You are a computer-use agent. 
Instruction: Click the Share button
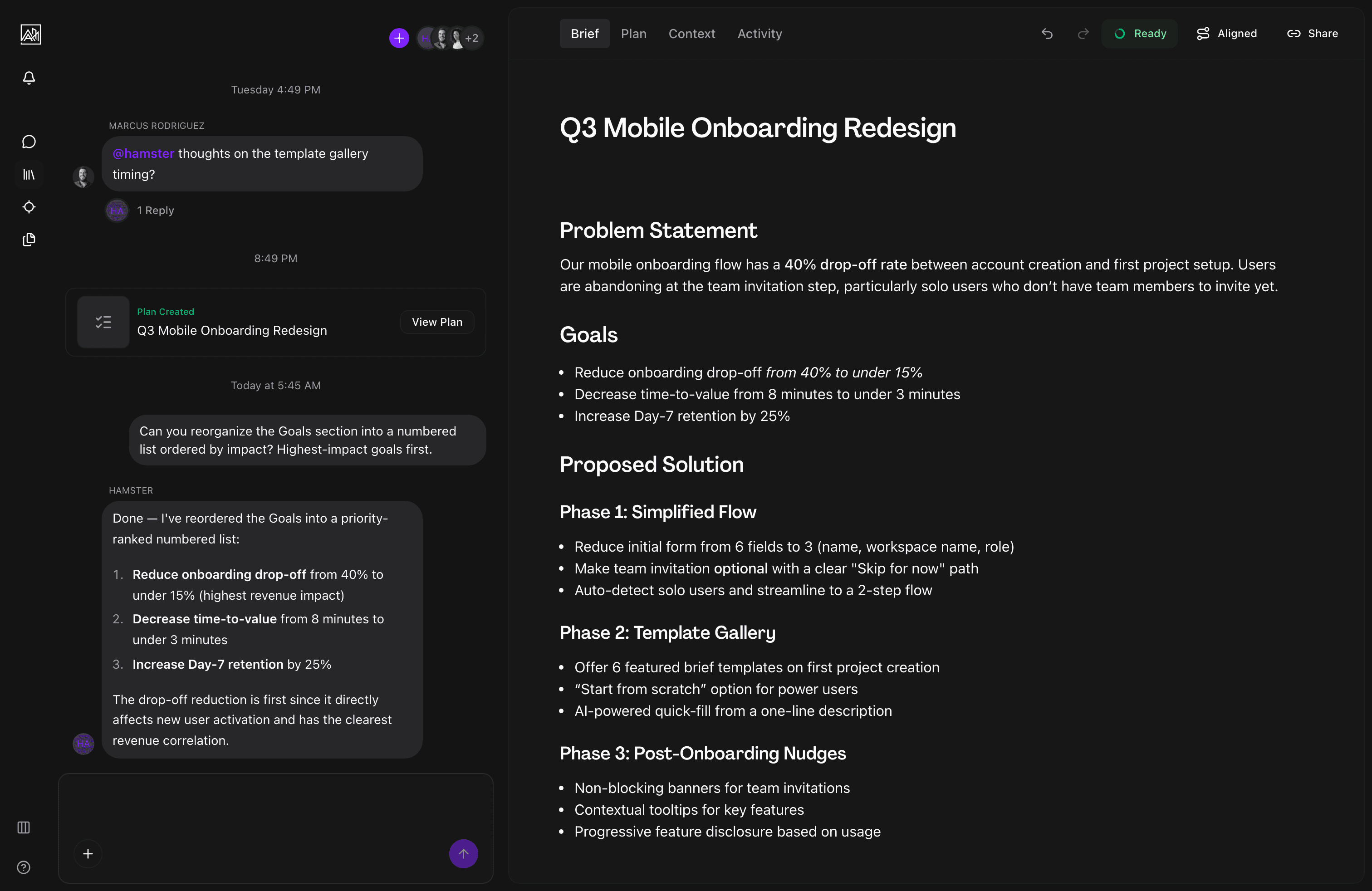(1312, 34)
